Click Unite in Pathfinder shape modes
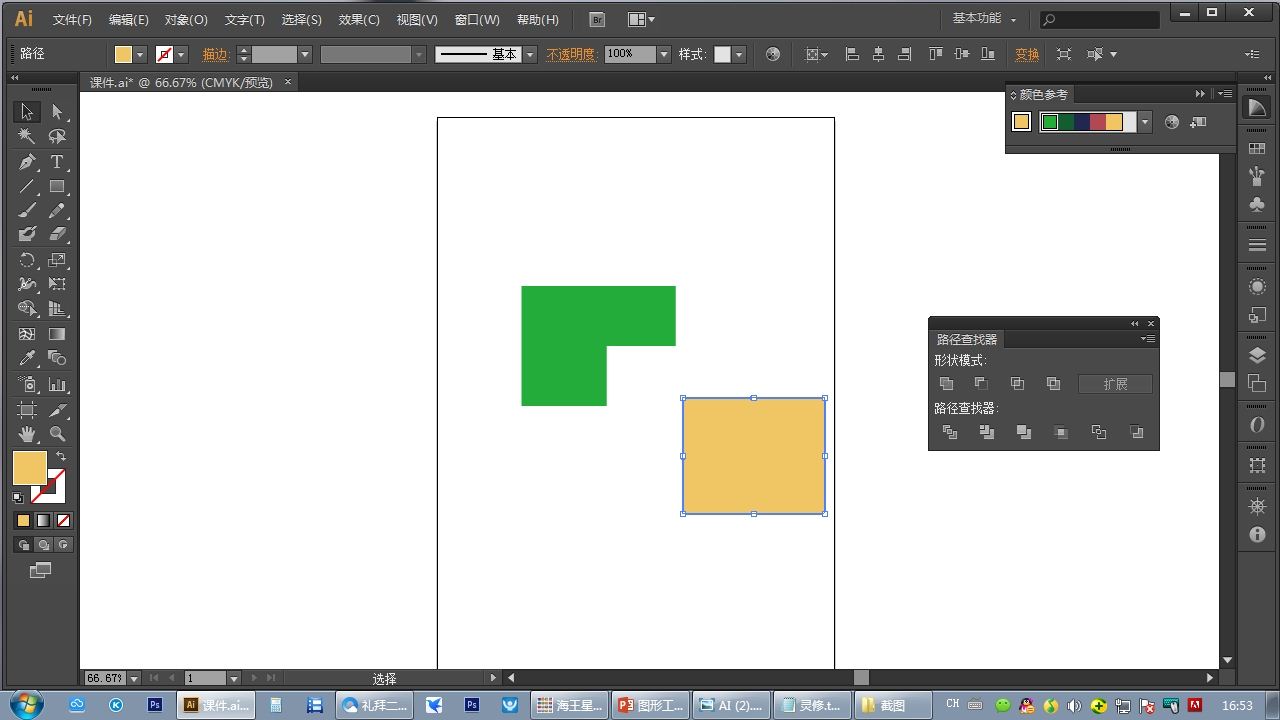This screenshot has width=1280, height=720. (x=946, y=384)
